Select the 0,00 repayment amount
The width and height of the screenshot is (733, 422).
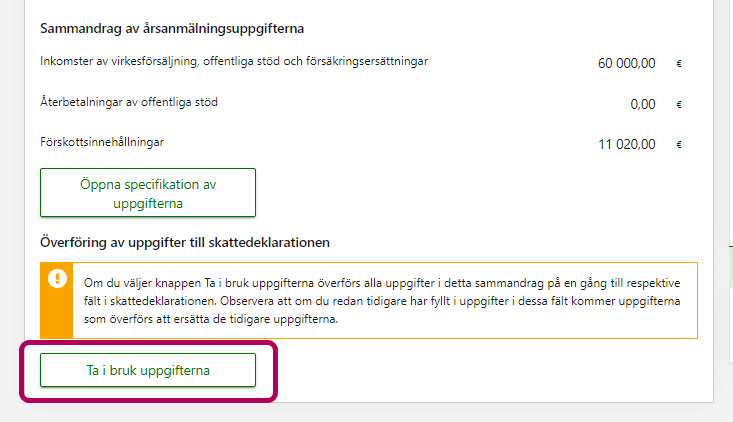pos(643,104)
